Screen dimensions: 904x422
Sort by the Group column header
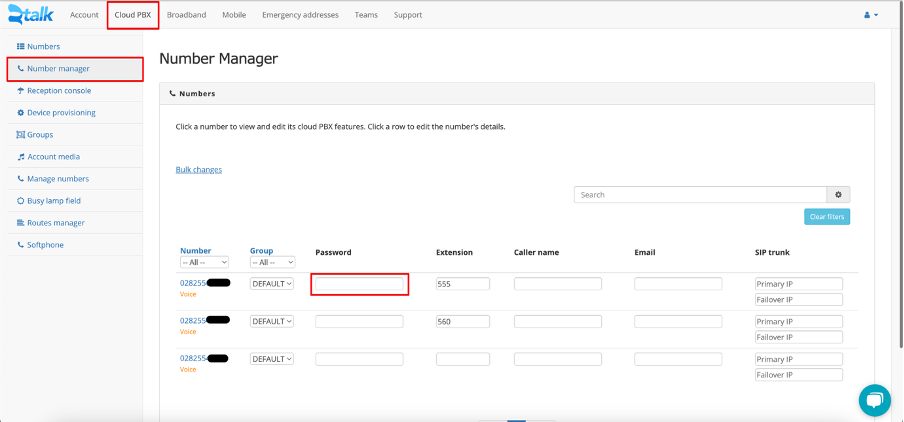[x=261, y=251]
